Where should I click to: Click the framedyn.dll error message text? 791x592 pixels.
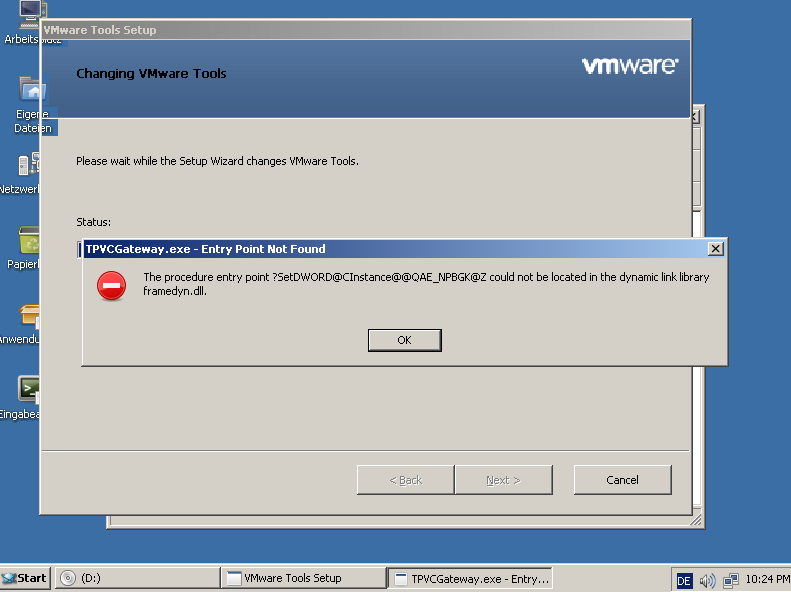tap(426, 284)
